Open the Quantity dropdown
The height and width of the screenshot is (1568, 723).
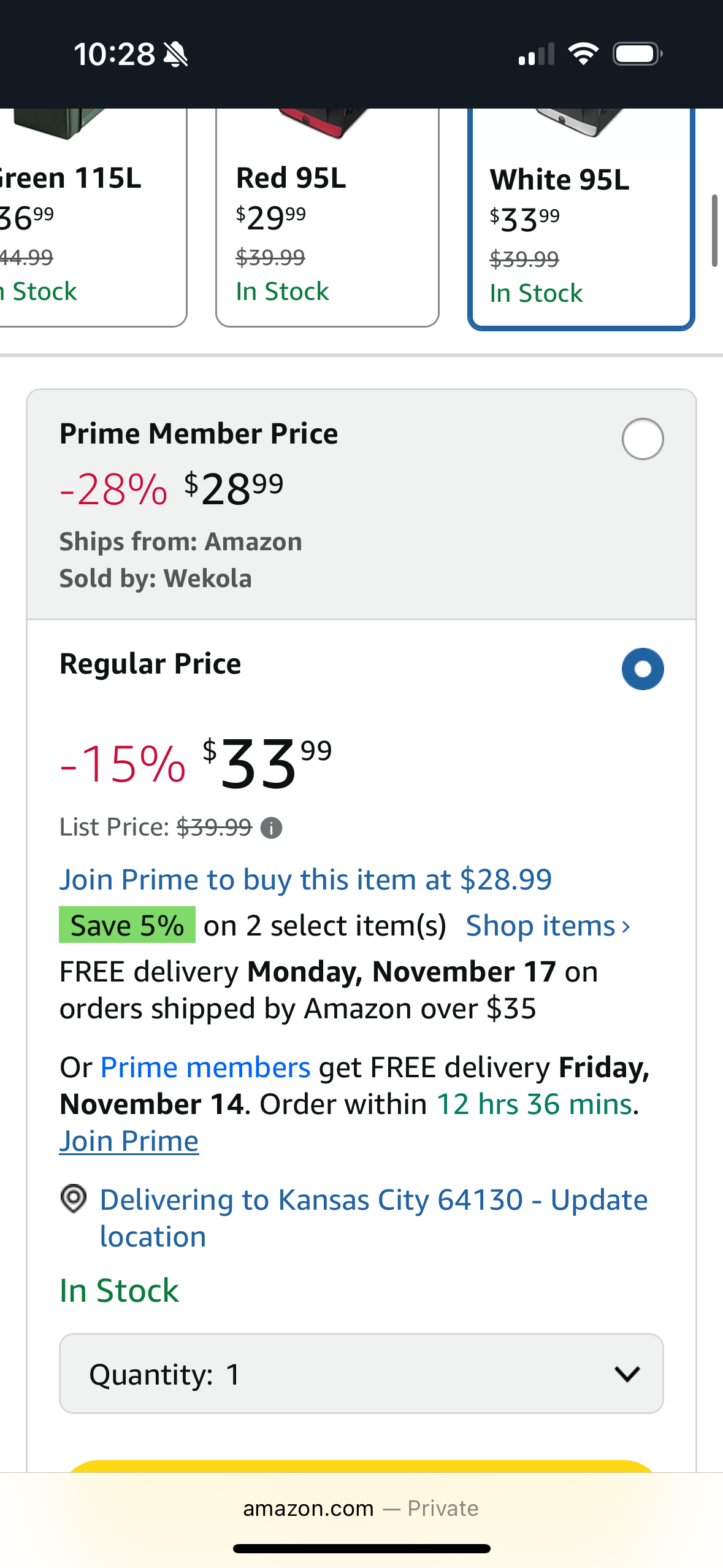361,1374
